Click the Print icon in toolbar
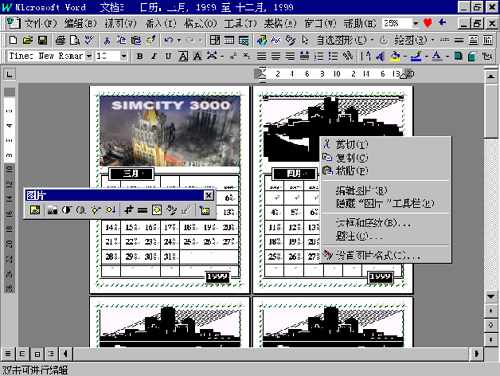Screen dimensions: 500x376 coord(60,40)
